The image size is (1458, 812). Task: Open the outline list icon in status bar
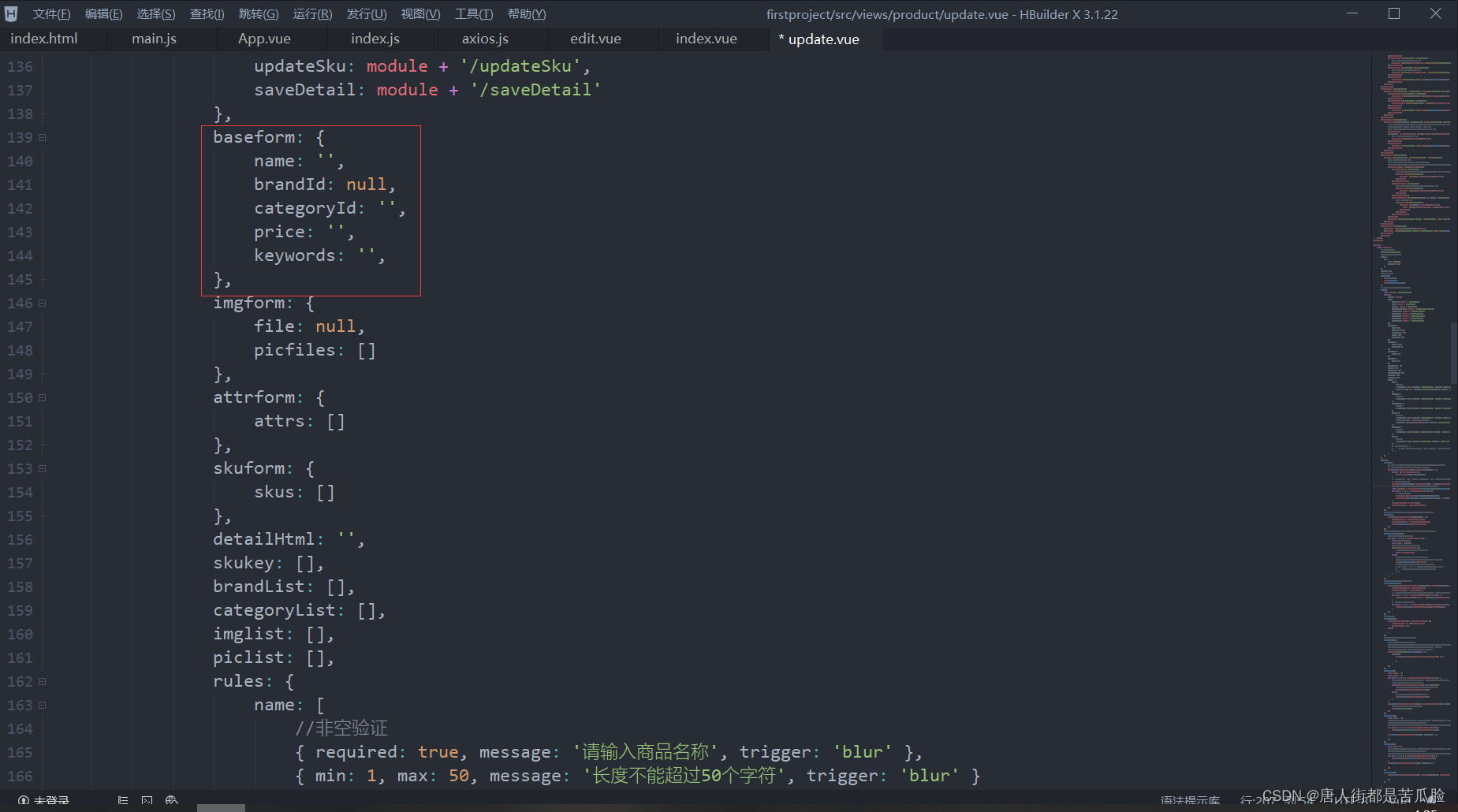tap(122, 799)
